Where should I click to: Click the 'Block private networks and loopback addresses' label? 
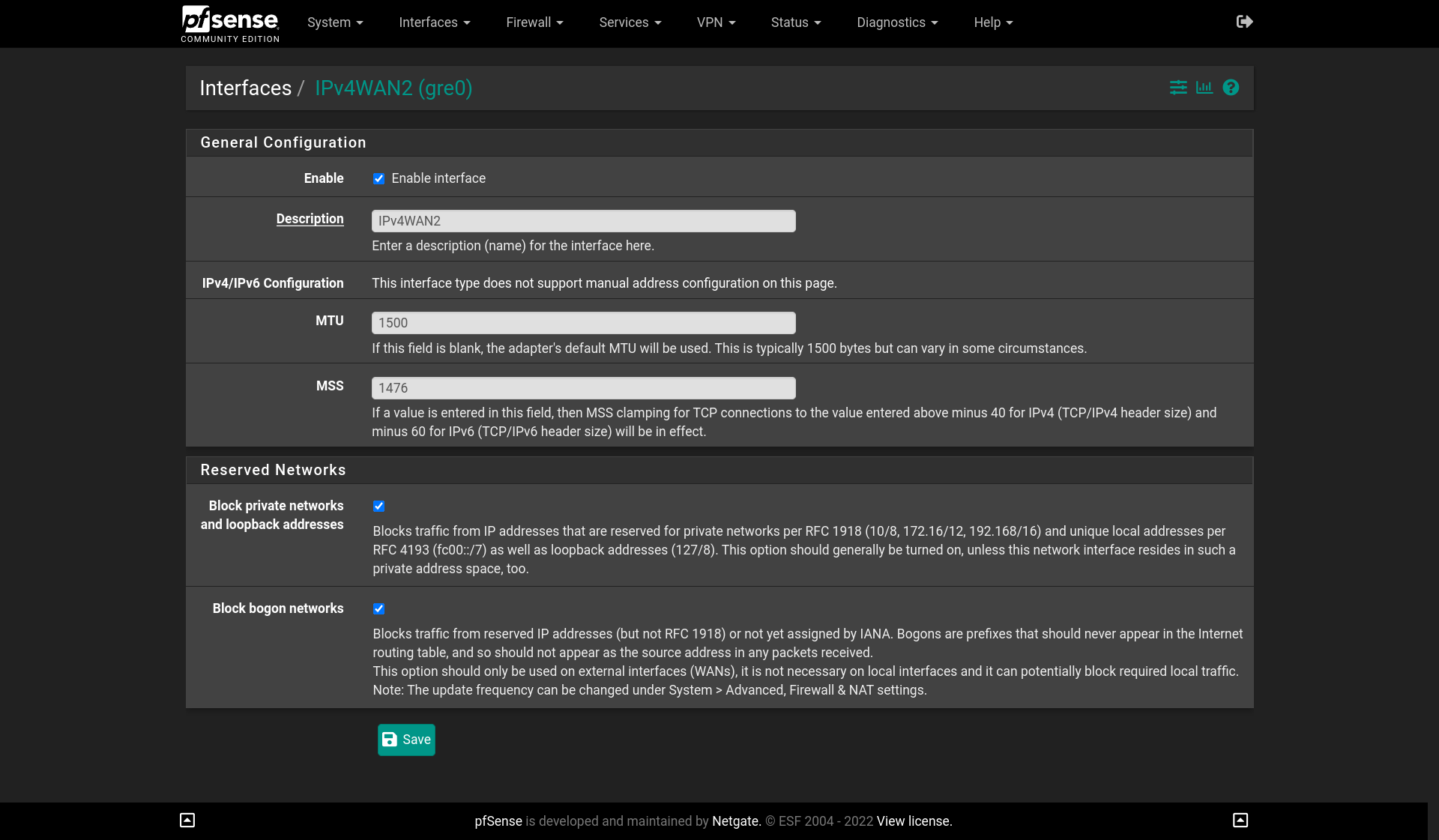tap(272, 515)
